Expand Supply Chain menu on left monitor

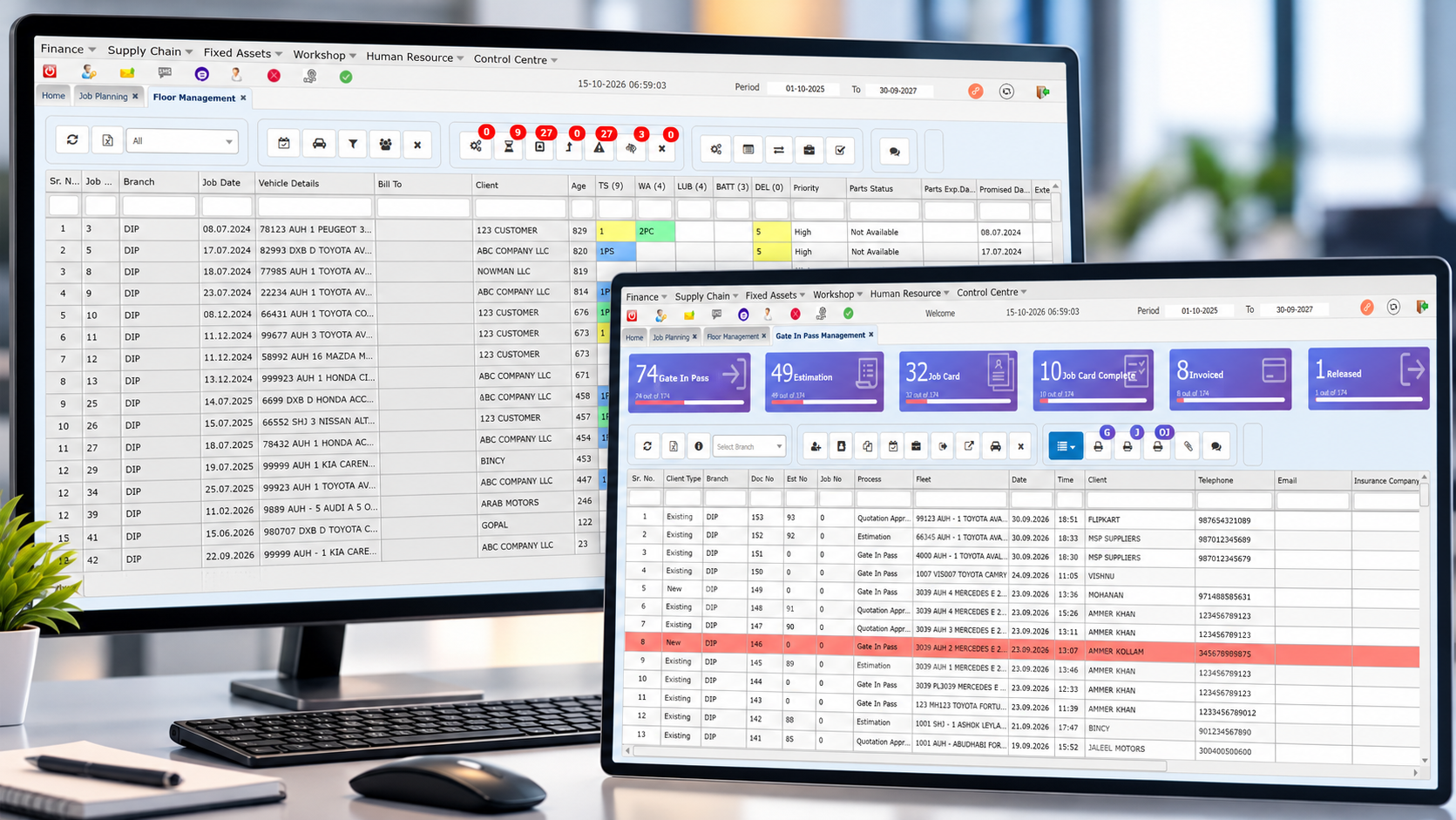tap(150, 51)
